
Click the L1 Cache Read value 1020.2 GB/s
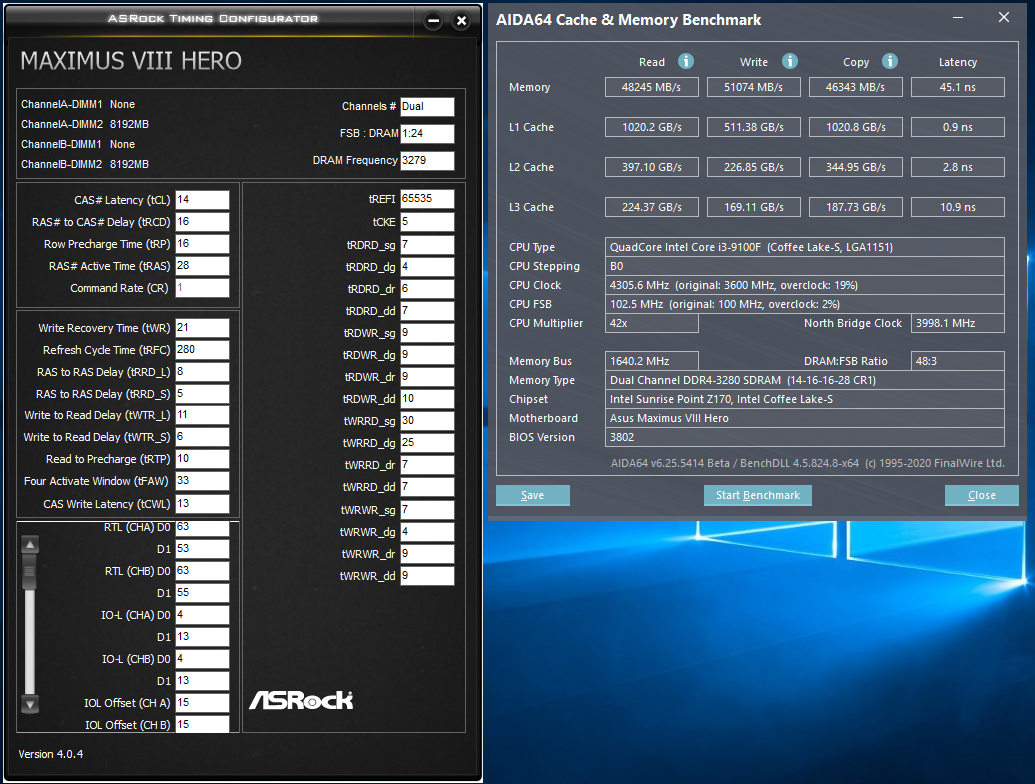(x=651, y=127)
